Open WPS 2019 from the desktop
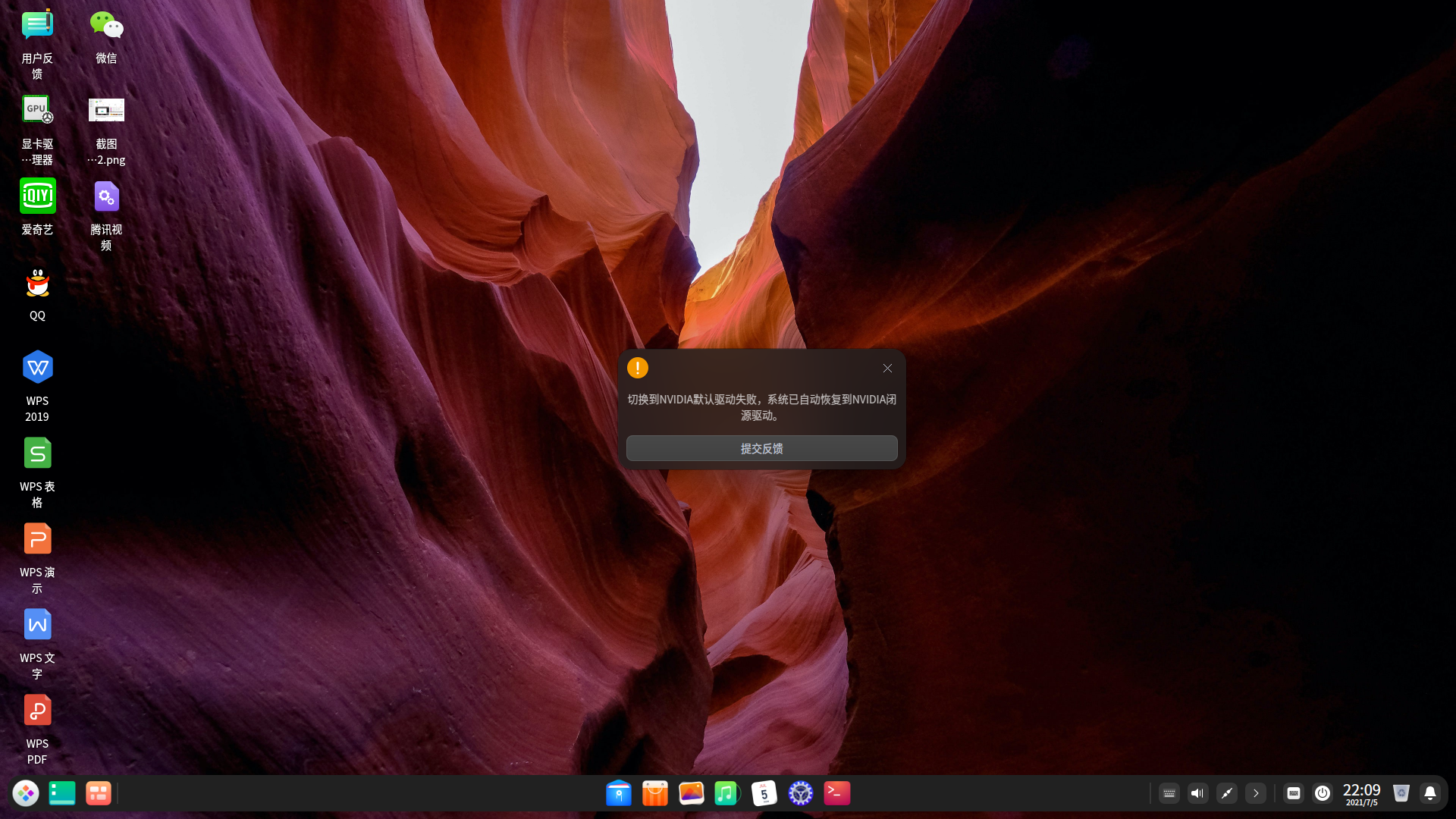1456x819 pixels. tap(37, 369)
